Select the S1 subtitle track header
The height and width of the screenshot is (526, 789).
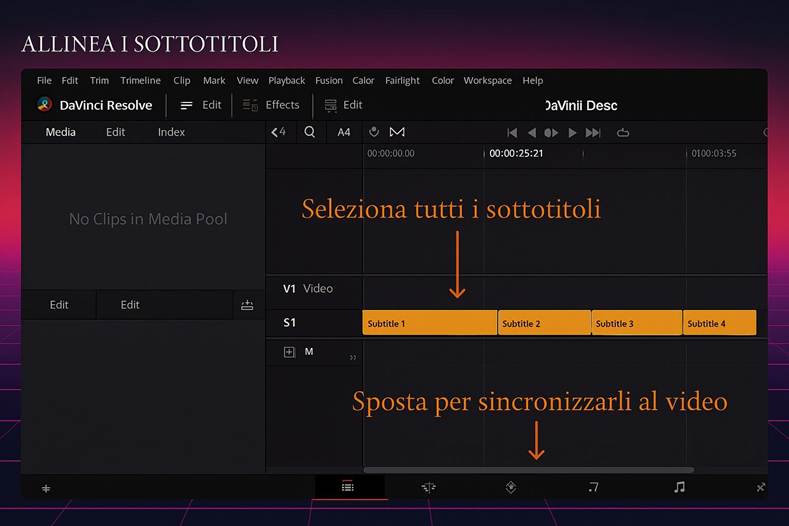(314, 323)
